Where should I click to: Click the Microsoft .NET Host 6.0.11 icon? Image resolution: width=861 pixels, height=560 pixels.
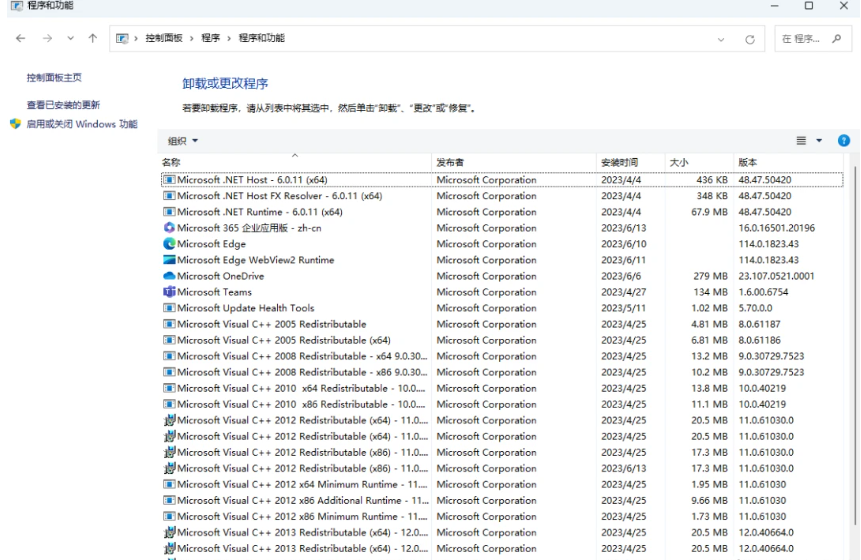coord(169,180)
